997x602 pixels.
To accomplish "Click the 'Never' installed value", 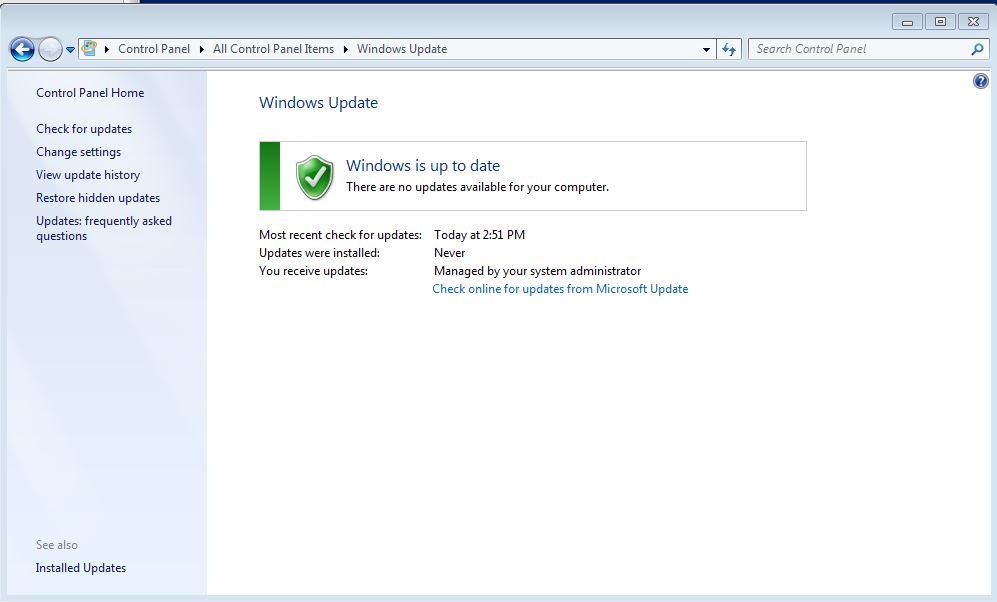I will pos(450,253).
